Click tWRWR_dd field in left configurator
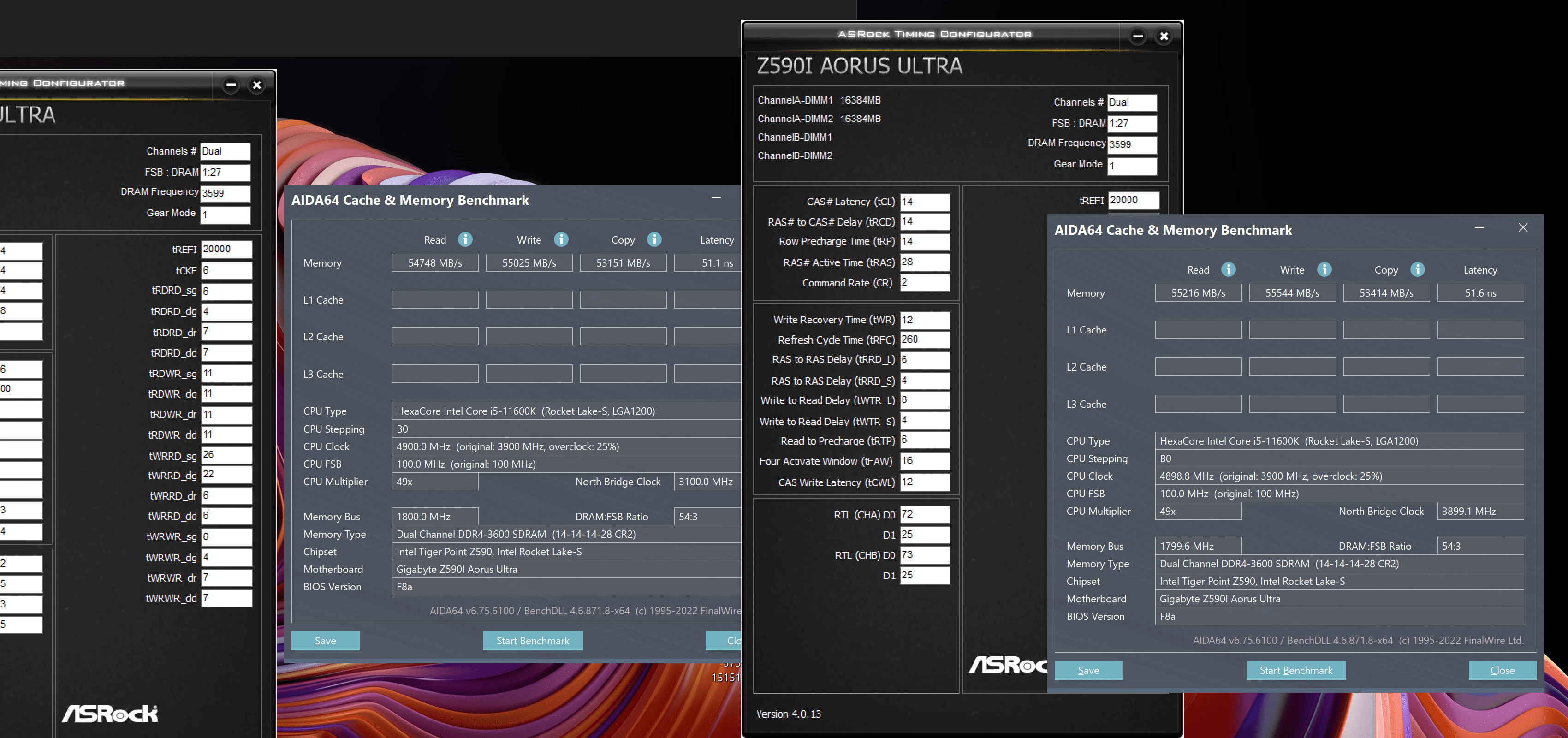 226,598
